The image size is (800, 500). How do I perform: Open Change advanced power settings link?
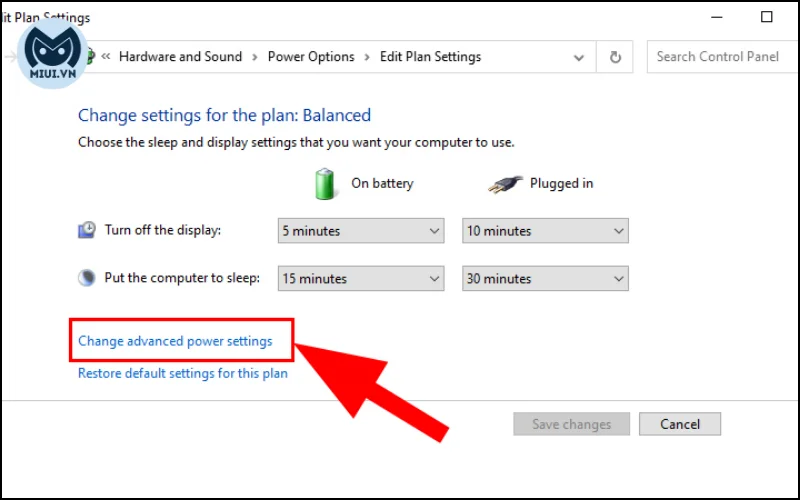tap(175, 341)
